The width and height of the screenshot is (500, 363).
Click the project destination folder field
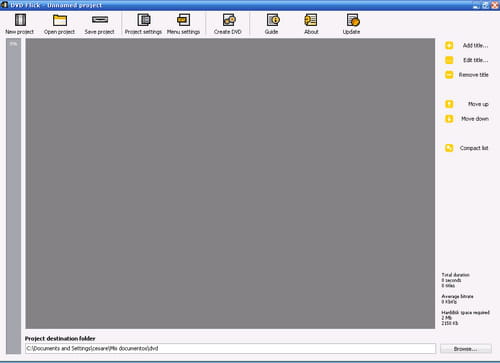tap(230, 348)
